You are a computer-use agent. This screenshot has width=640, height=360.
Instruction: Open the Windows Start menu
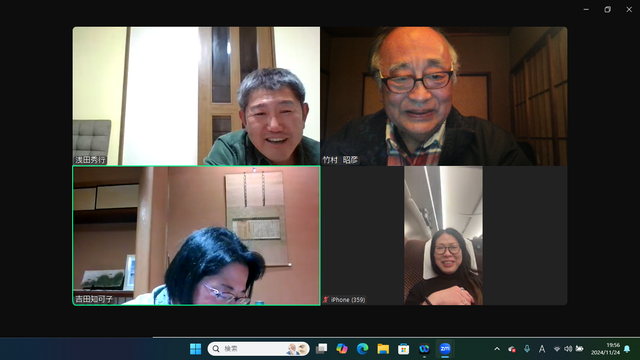pyautogui.click(x=196, y=349)
